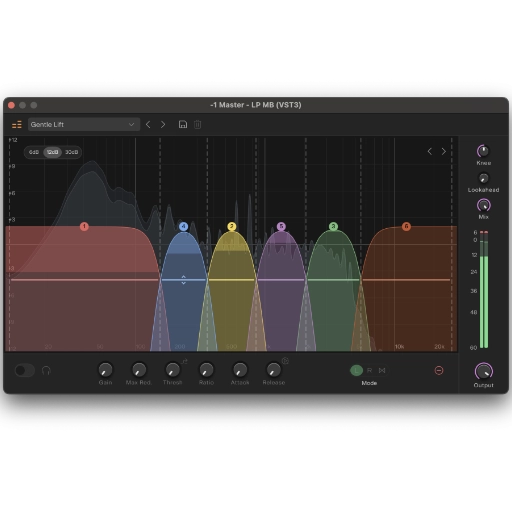Open the orange plugin menu icon
Screen dimensions: 512x512
coord(17,125)
